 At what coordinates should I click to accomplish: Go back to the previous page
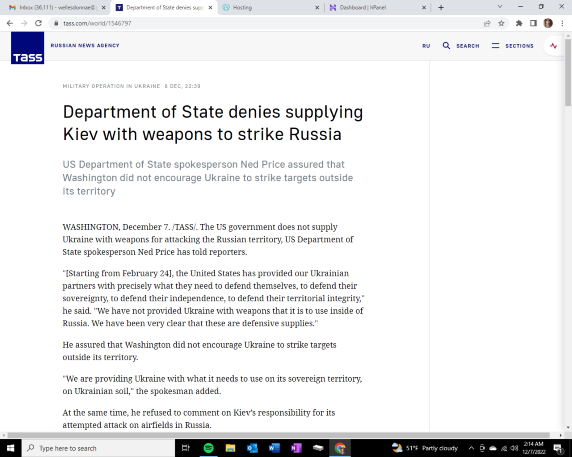pyautogui.click(x=10, y=23)
